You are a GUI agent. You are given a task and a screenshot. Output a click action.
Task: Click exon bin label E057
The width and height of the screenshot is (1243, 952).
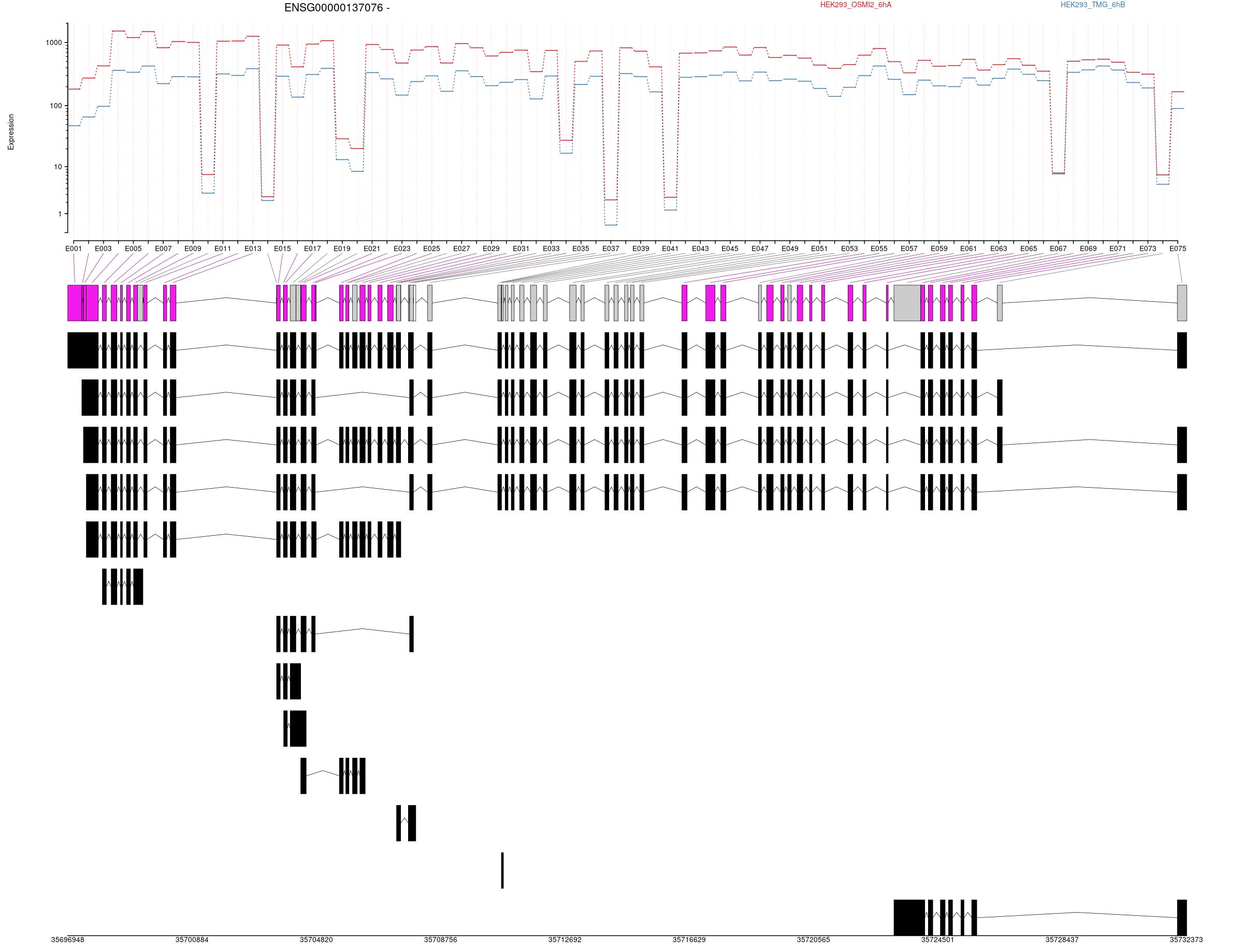pos(908,249)
